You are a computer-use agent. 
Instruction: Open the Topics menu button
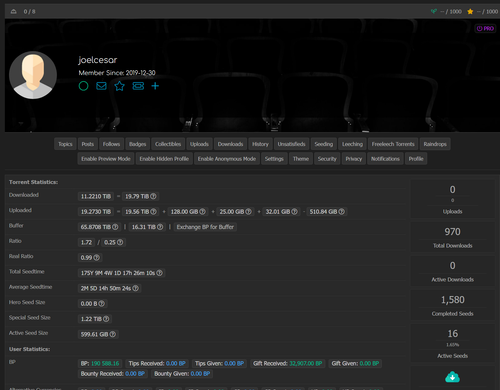tap(65, 144)
